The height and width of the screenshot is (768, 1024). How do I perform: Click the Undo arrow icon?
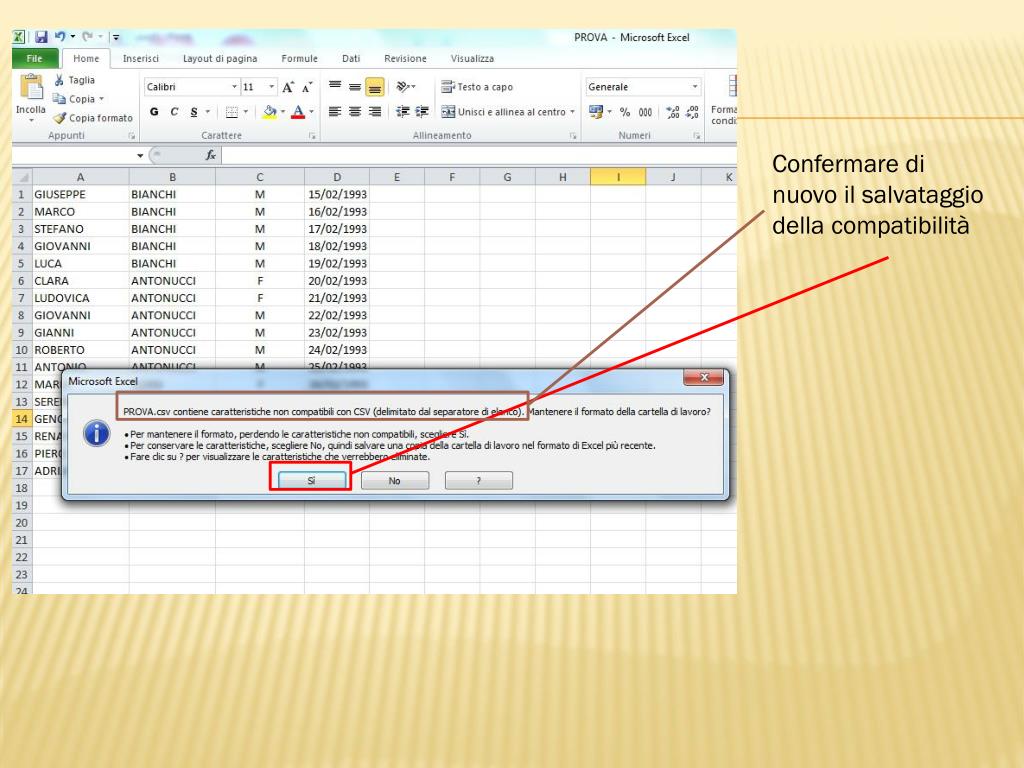click(x=60, y=37)
